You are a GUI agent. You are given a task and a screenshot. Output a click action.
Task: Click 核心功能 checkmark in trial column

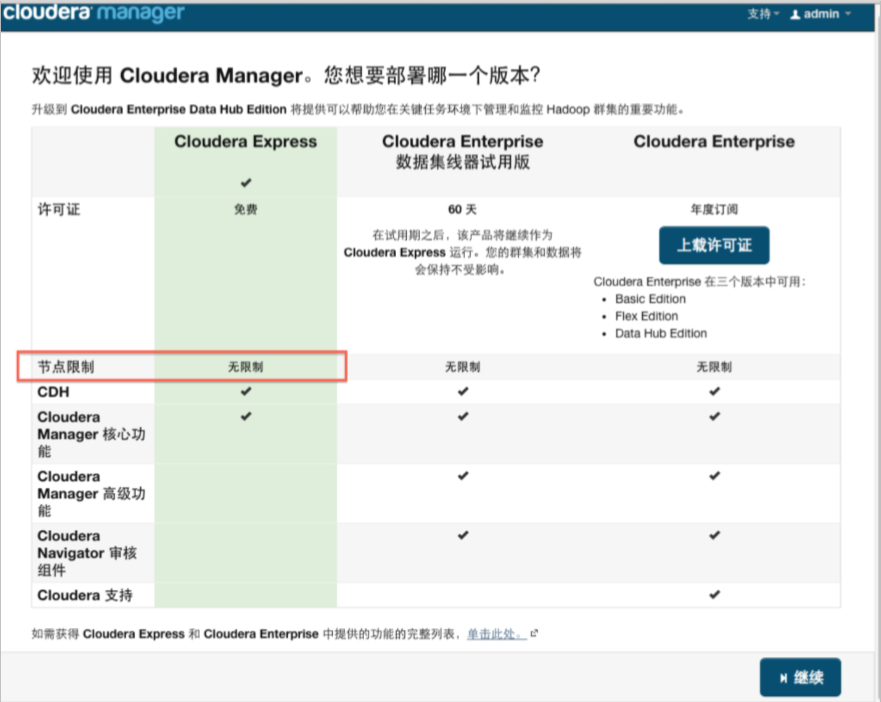pos(462,416)
